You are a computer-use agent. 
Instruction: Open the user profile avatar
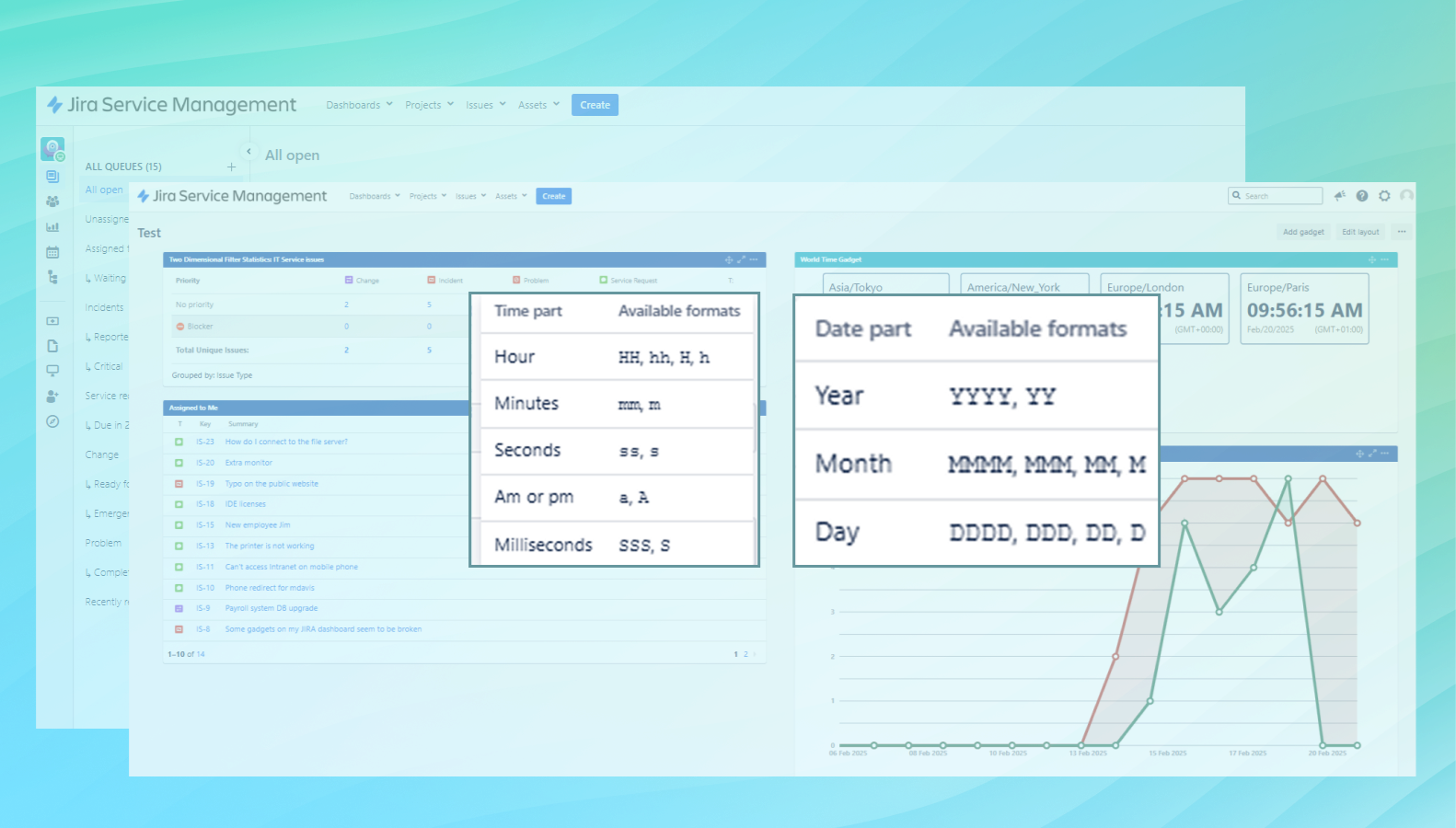click(1406, 196)
